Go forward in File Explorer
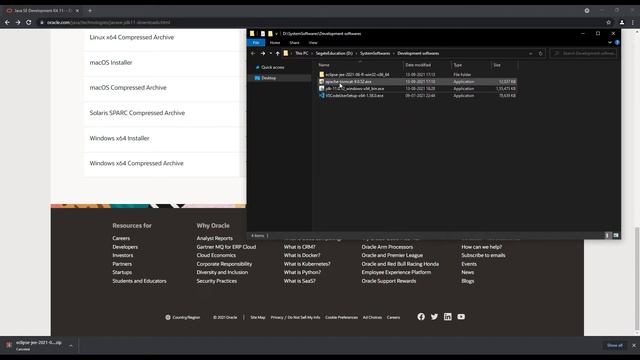 [263, 53]
